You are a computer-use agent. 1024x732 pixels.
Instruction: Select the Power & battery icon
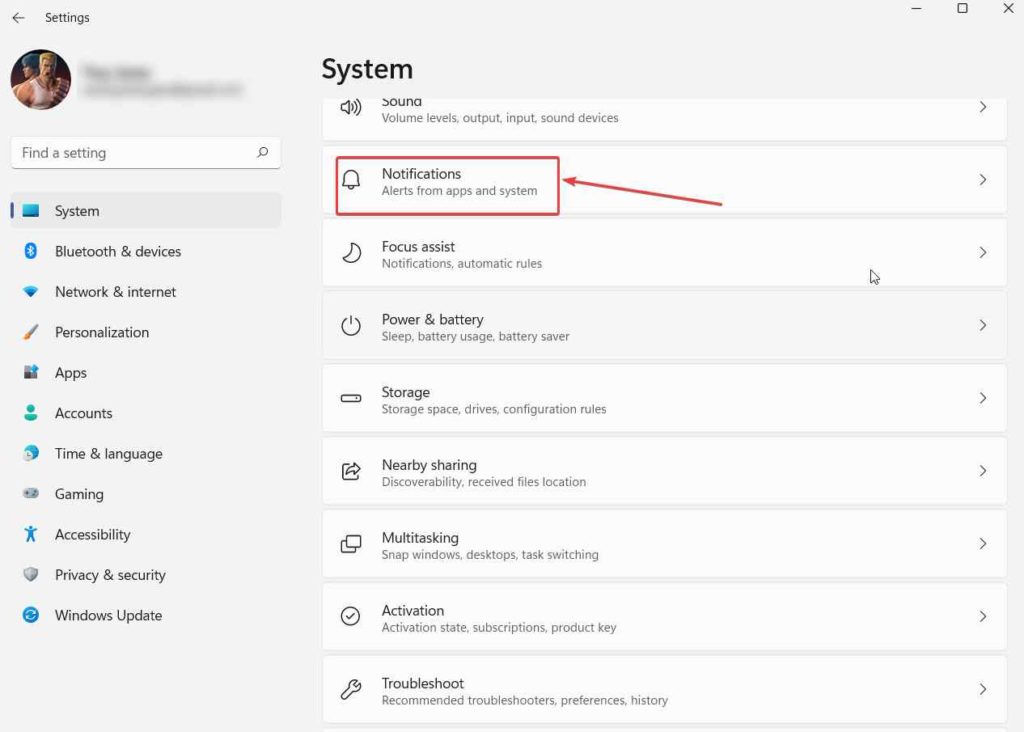tap(350, 325)
